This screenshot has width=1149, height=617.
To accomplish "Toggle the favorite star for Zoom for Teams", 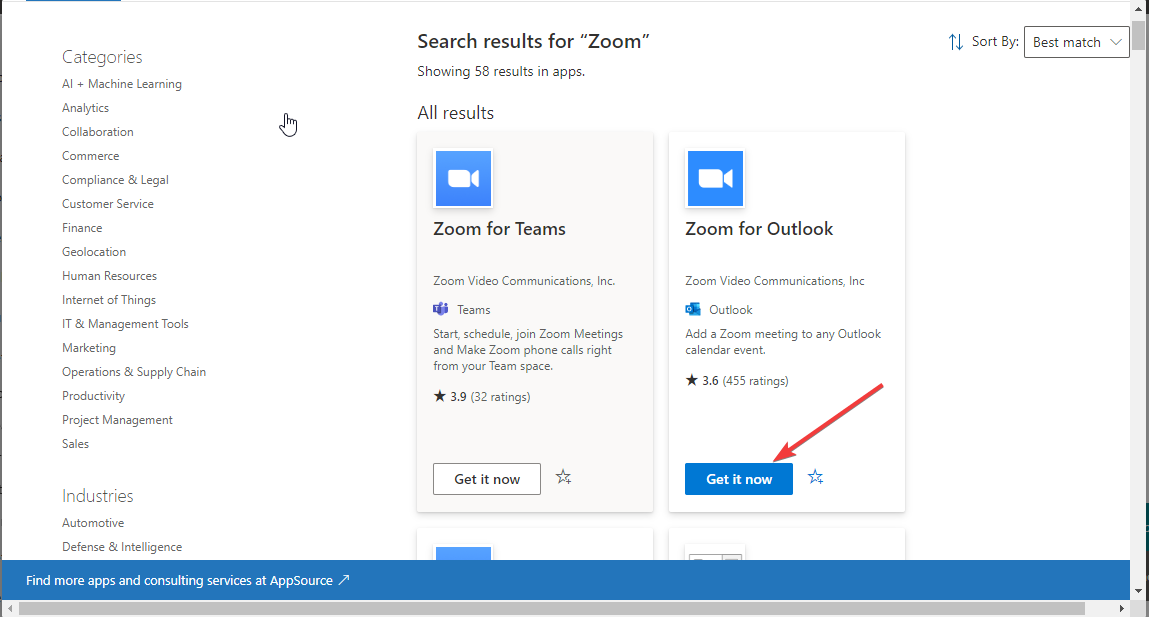I will point(563,477).
